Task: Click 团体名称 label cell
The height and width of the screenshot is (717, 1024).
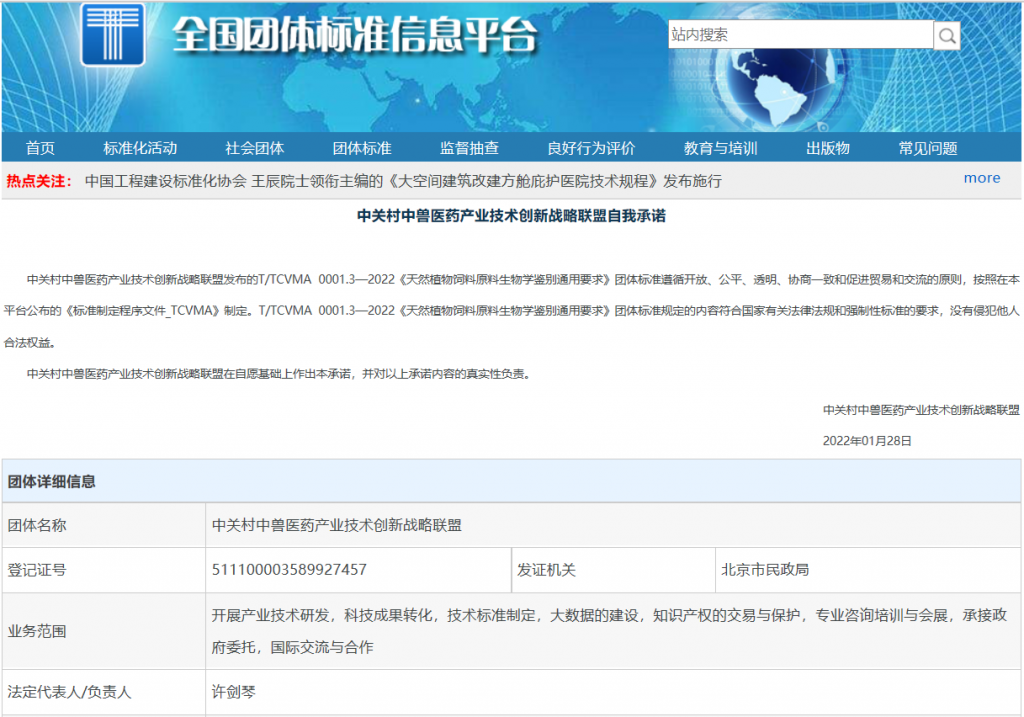Action: click(104, 525)
